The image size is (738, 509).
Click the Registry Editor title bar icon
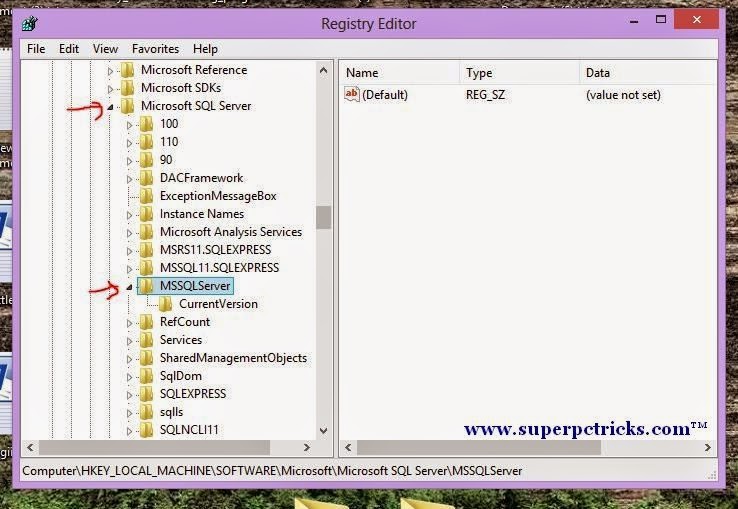tap(30, 23)
